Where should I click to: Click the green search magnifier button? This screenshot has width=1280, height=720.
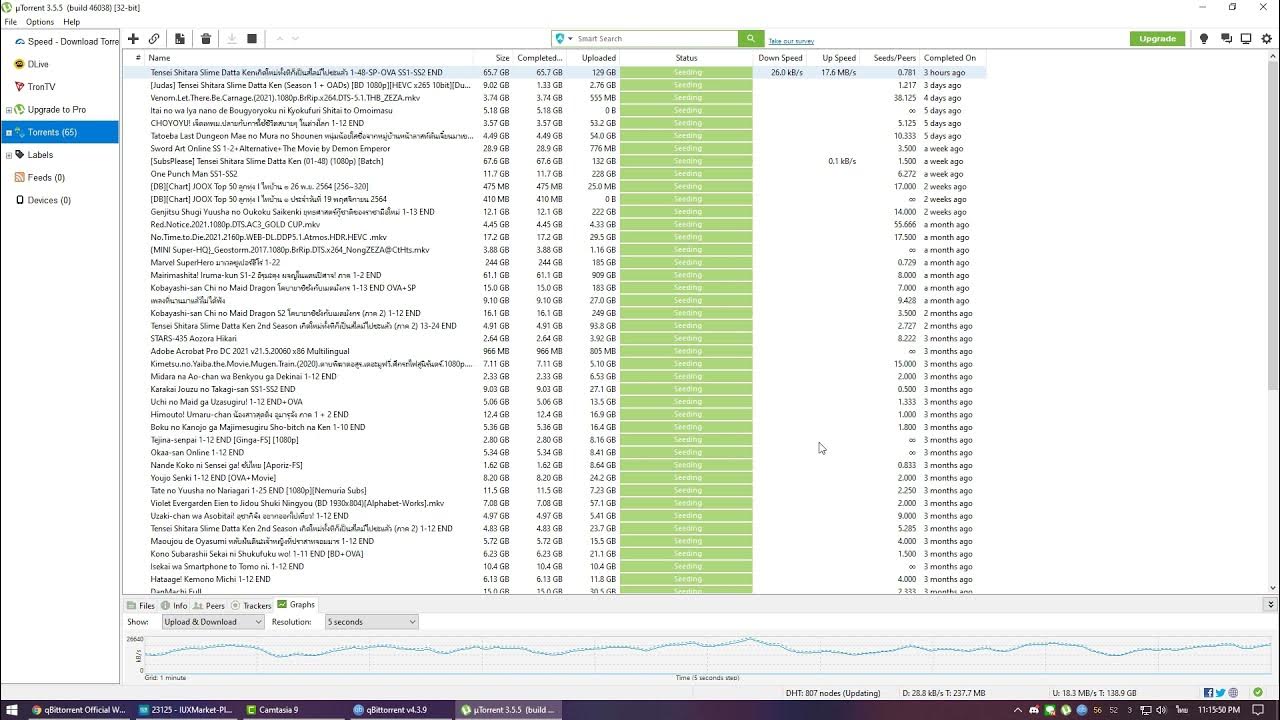751,38
